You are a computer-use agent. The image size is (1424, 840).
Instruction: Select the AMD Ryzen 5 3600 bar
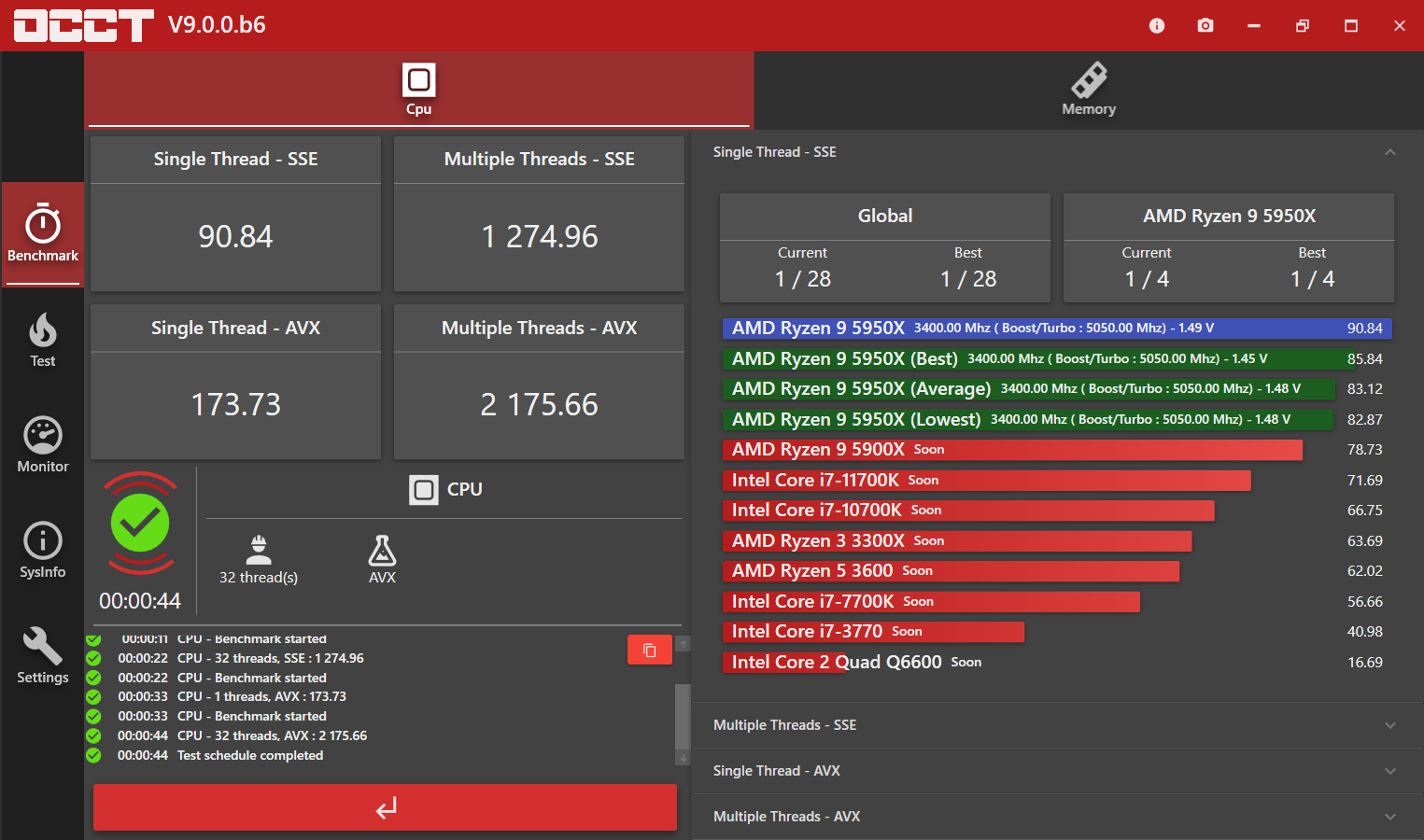[952, 571]
